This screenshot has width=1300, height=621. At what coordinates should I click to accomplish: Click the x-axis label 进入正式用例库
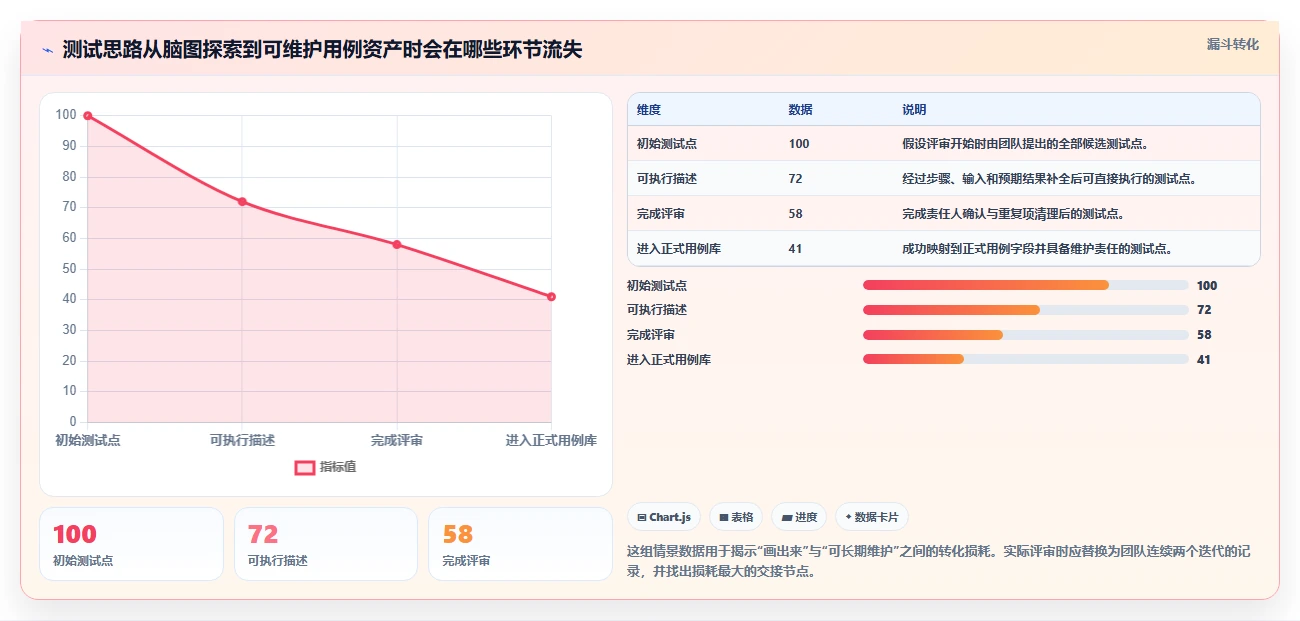[x=551, y=441]
